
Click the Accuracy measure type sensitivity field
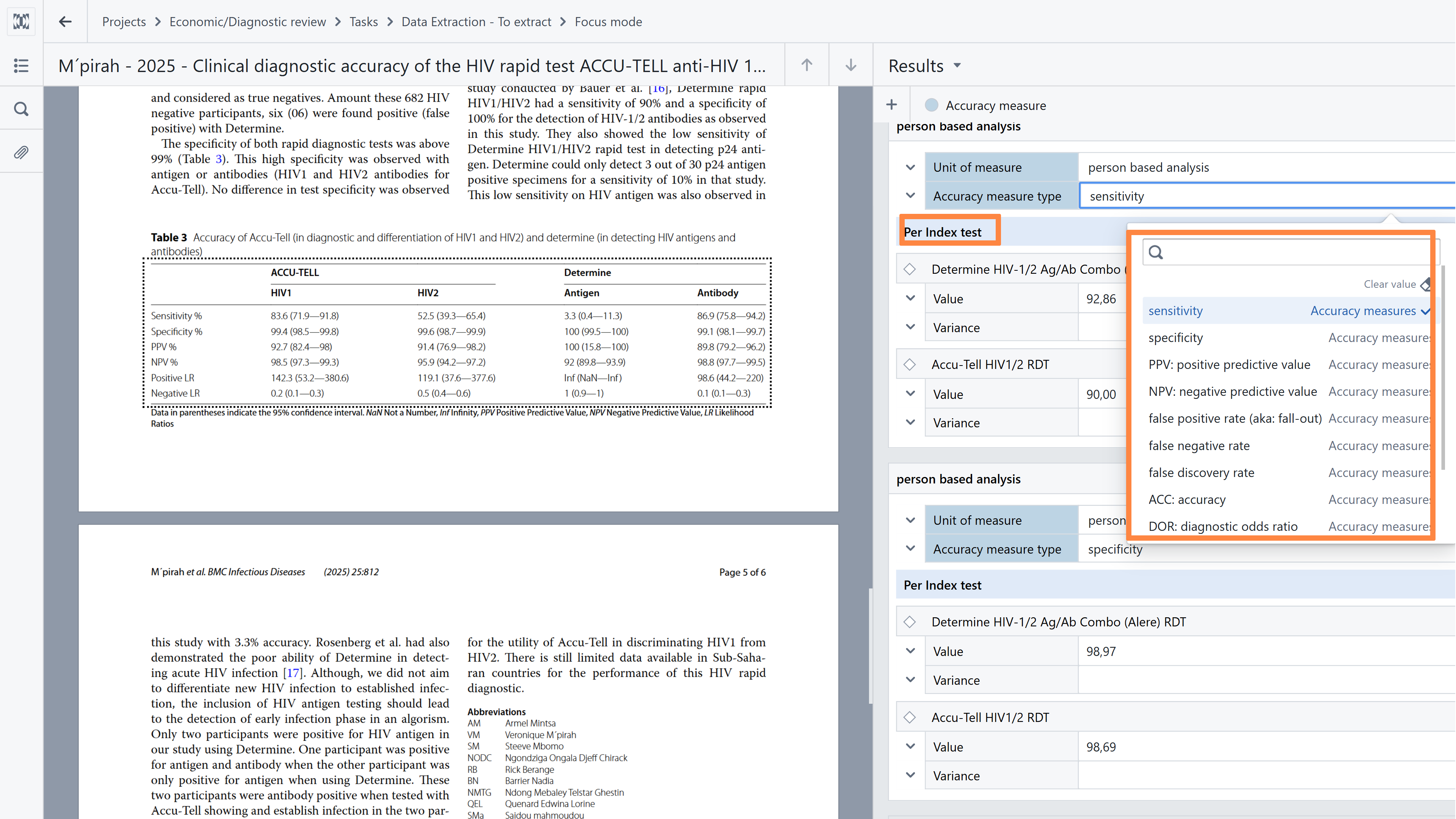pyautogui.click(x=1267, y=196)
